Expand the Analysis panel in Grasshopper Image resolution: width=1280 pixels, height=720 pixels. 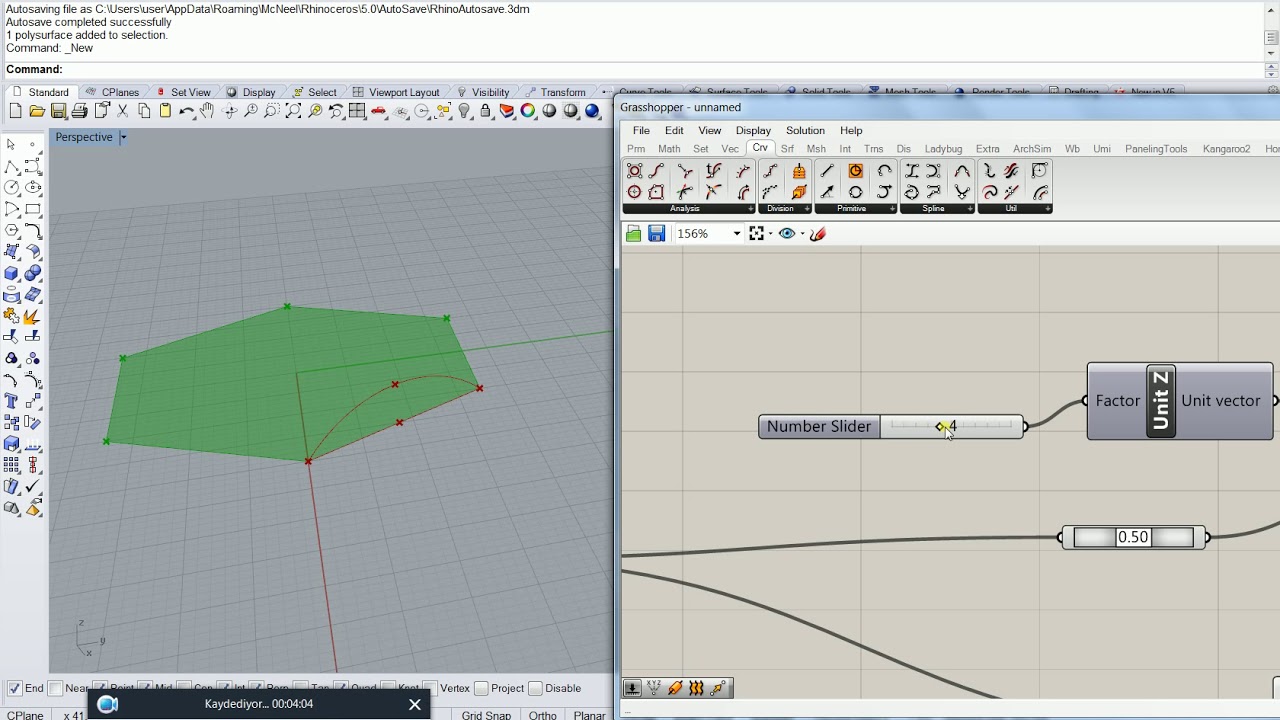751,209
